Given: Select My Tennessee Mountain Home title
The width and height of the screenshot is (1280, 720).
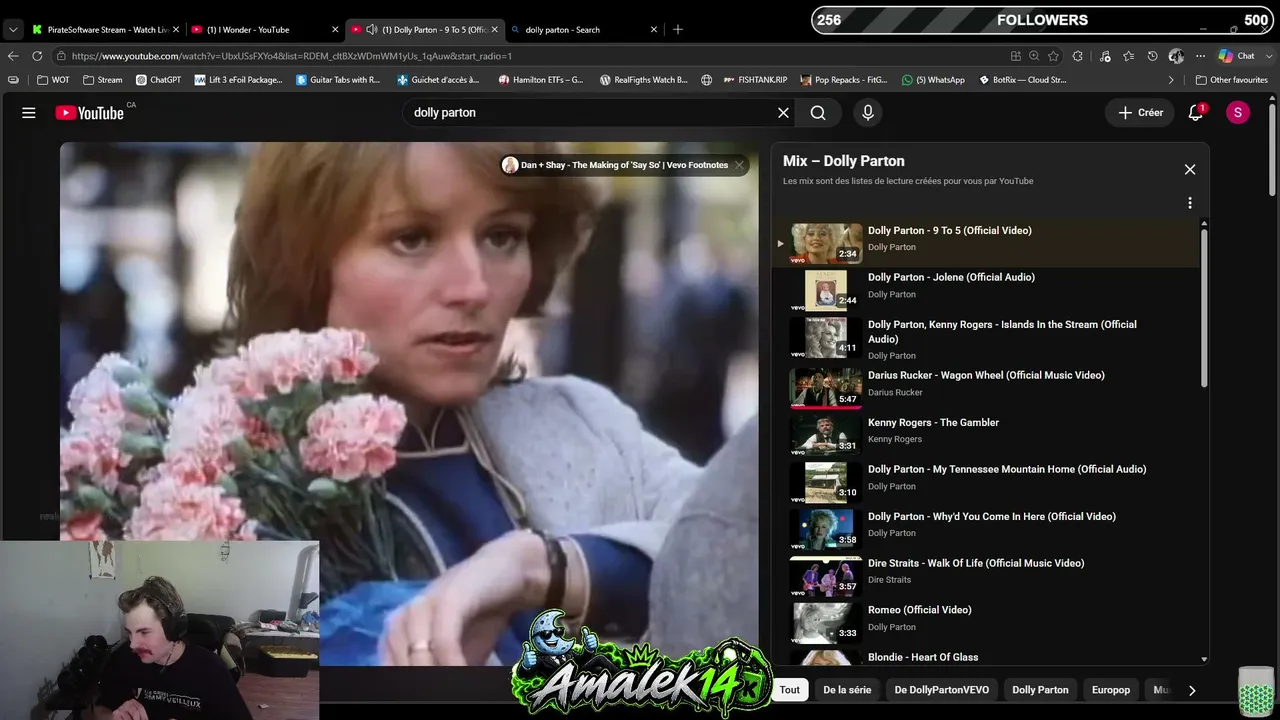Looking at the screenshot, I should click(1007, 469).
